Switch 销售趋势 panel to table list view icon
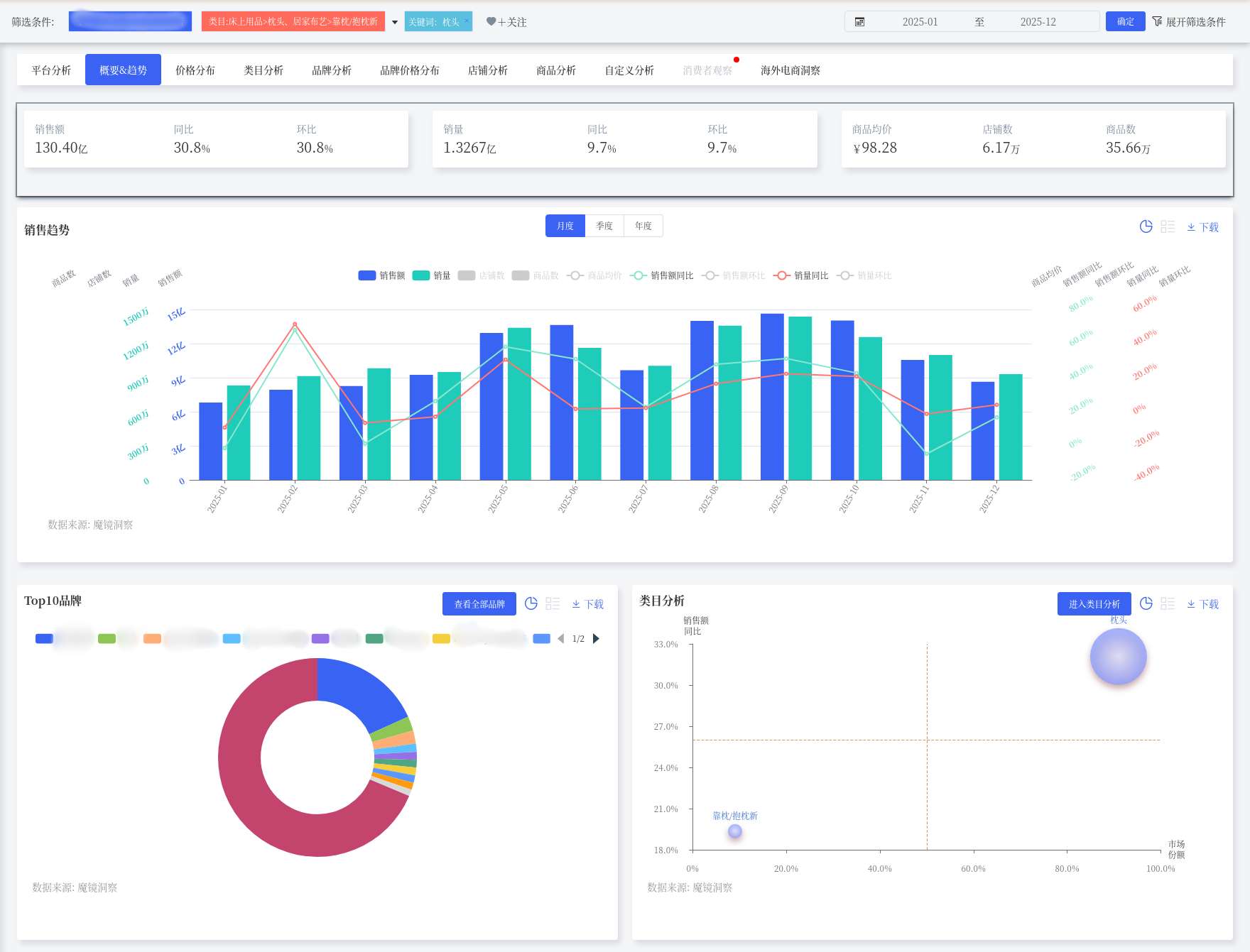 tap(1168, 226)
